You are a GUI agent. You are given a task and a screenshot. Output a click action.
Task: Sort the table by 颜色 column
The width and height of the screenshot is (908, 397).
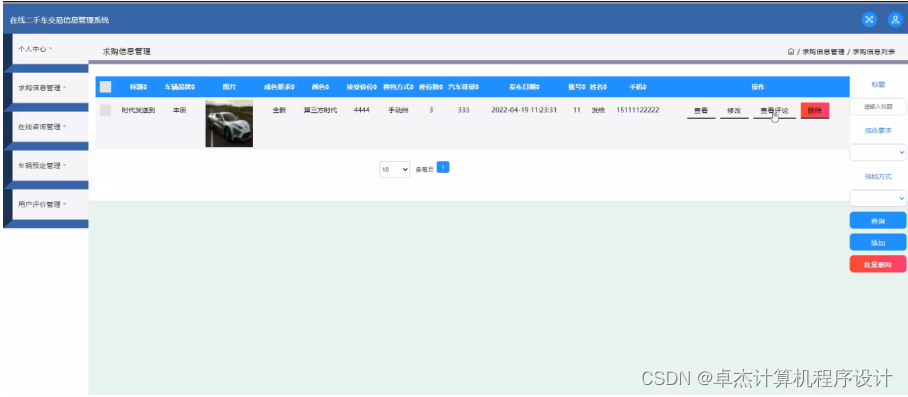pyautogui.click(x=320, y=87)
